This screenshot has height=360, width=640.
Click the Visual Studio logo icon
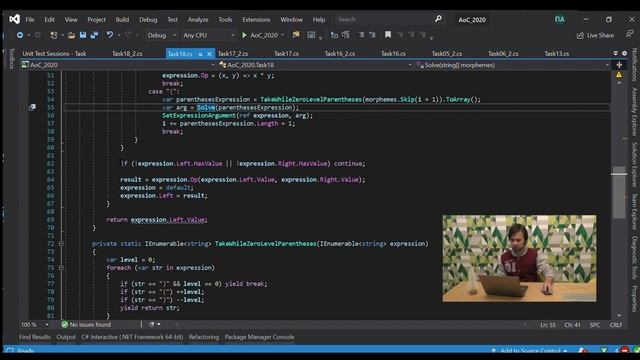[x=14, y=19]
